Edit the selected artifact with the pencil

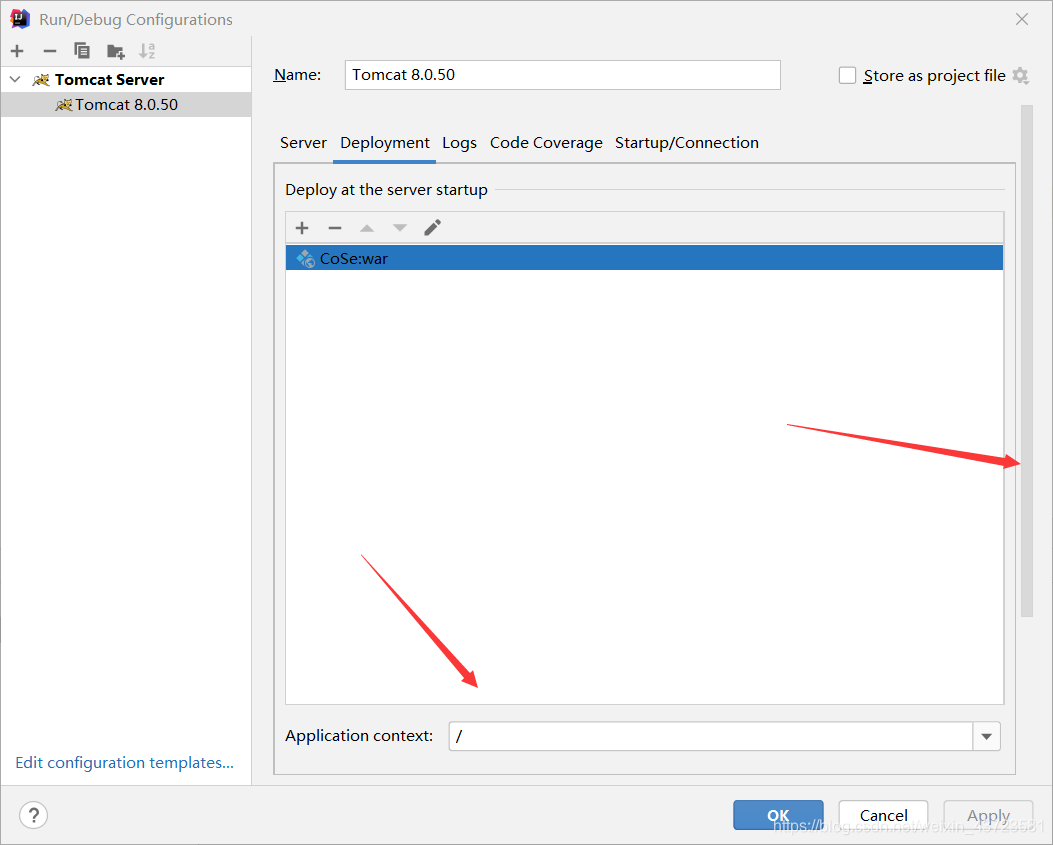(432, 228)
